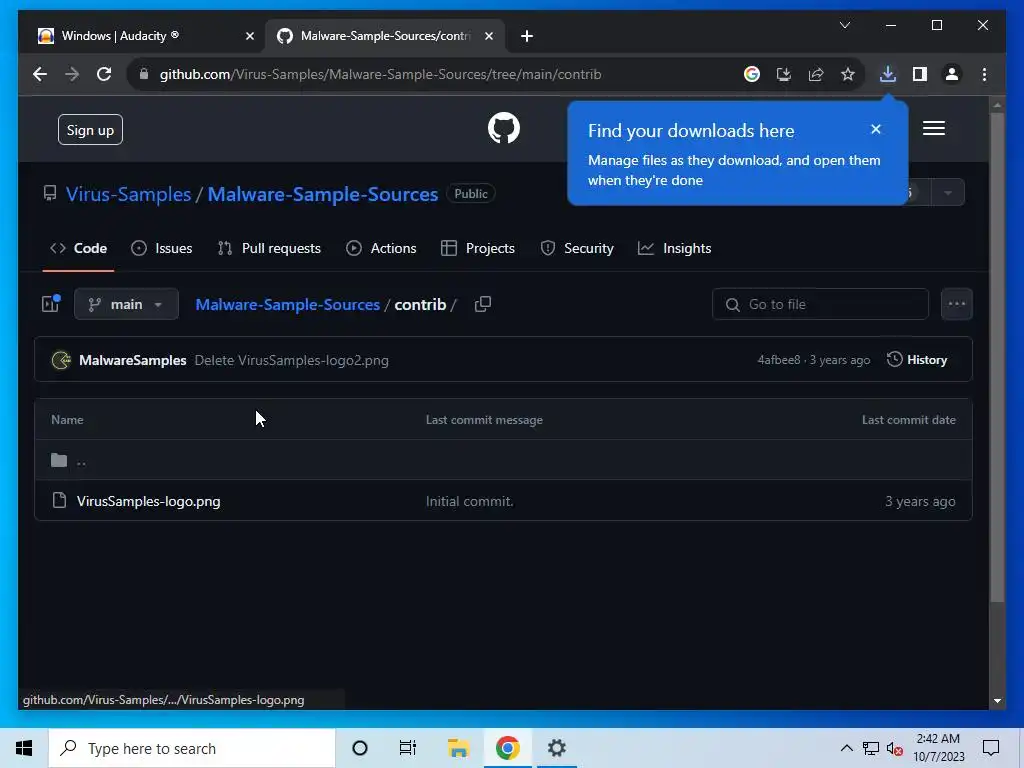Expand the file tree side panel
Screen dimensions: 1024x768
click(x=51, y=303)
